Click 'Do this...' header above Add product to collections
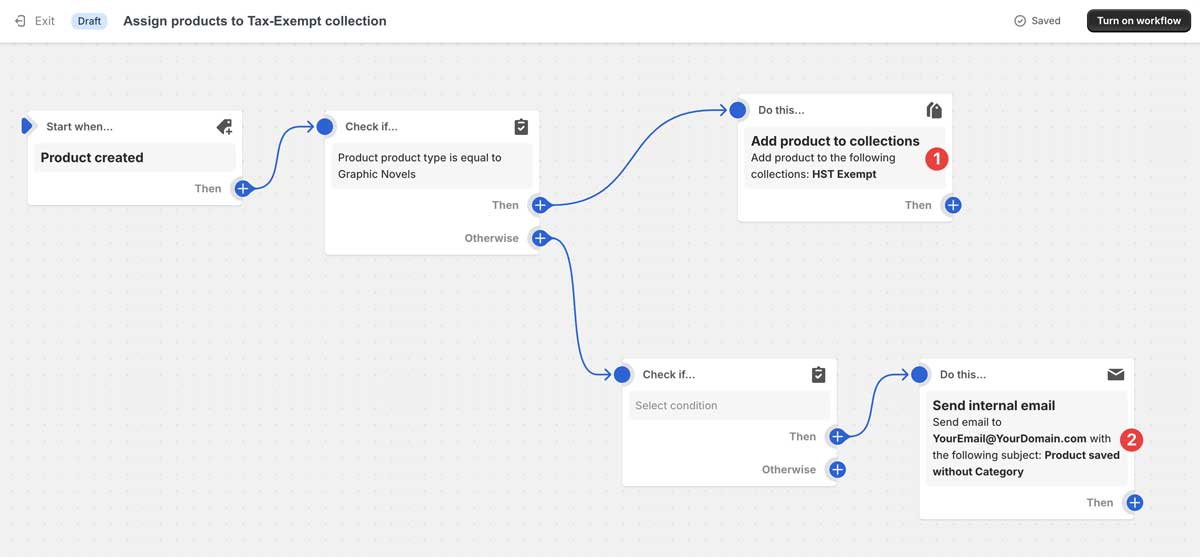The width and height of the screenshot is (1200, 557). pyautogui.click(x=781, y=110)
